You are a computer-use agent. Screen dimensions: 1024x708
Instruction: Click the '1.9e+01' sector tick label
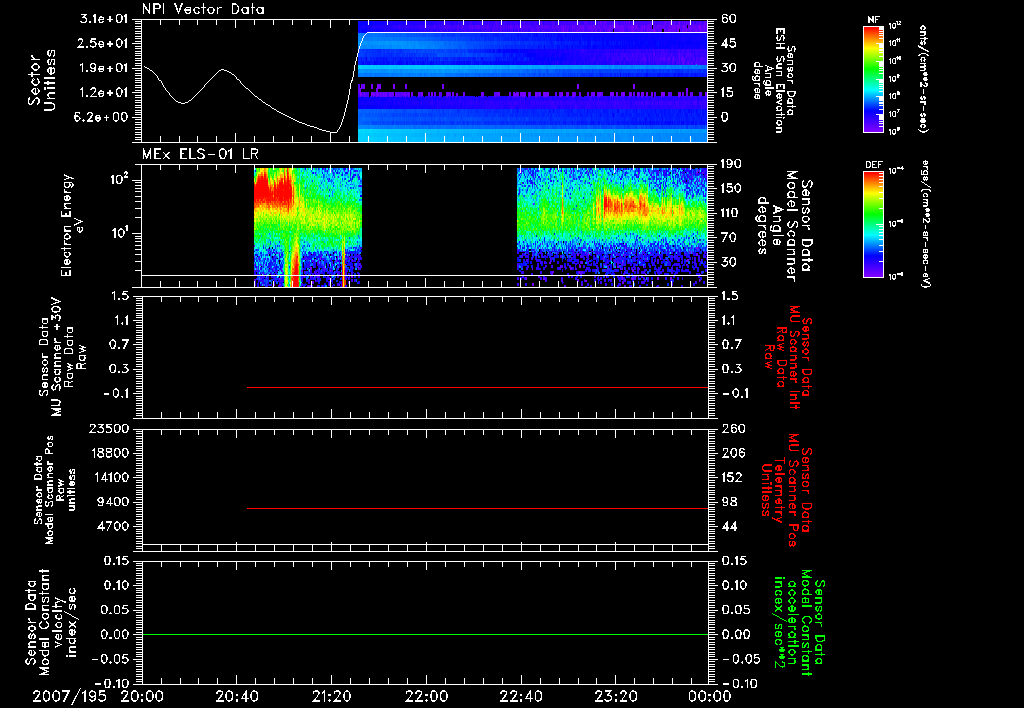click(x=104, y=68)
